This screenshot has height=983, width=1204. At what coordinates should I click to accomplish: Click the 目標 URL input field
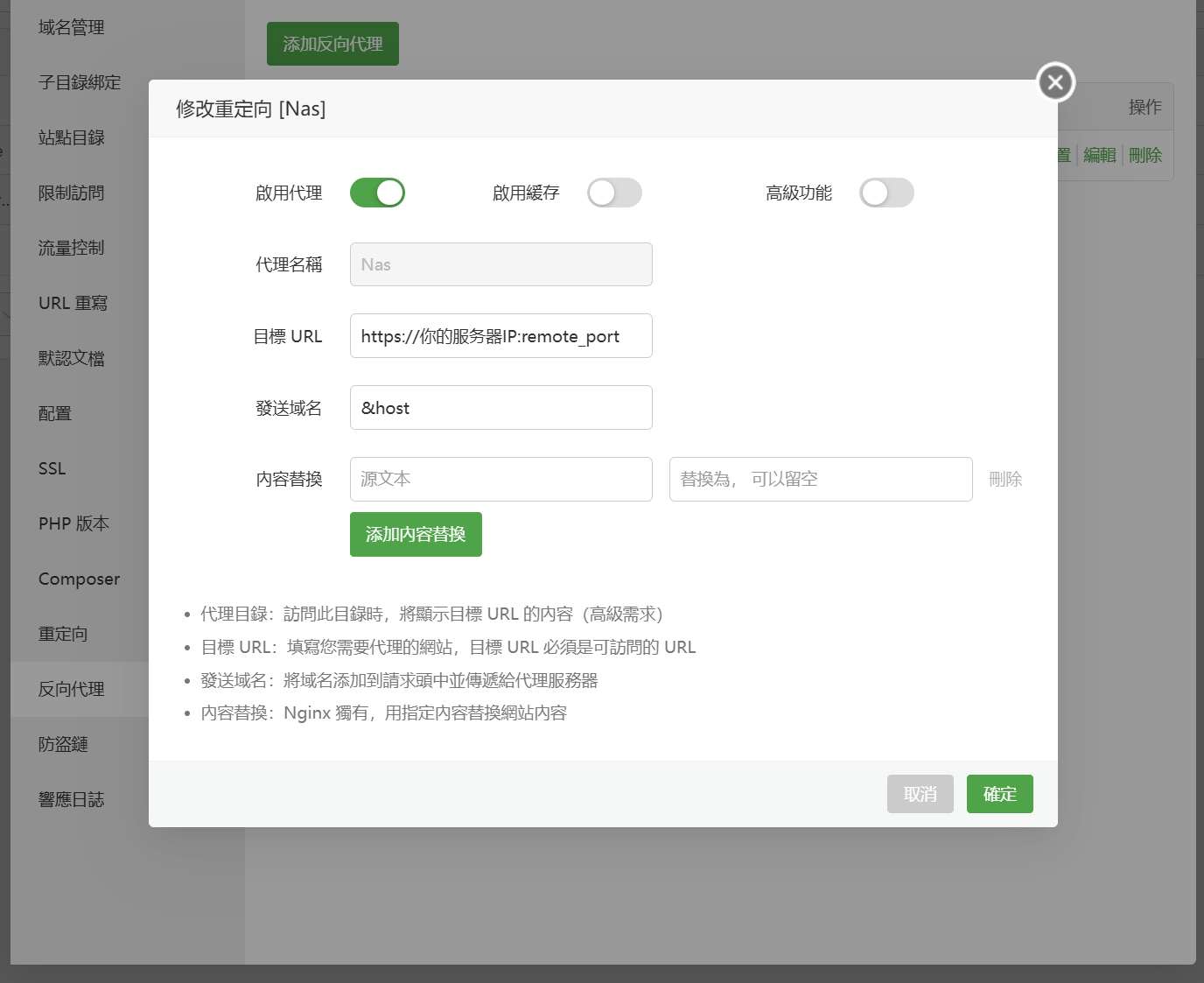tap(500, 336)
